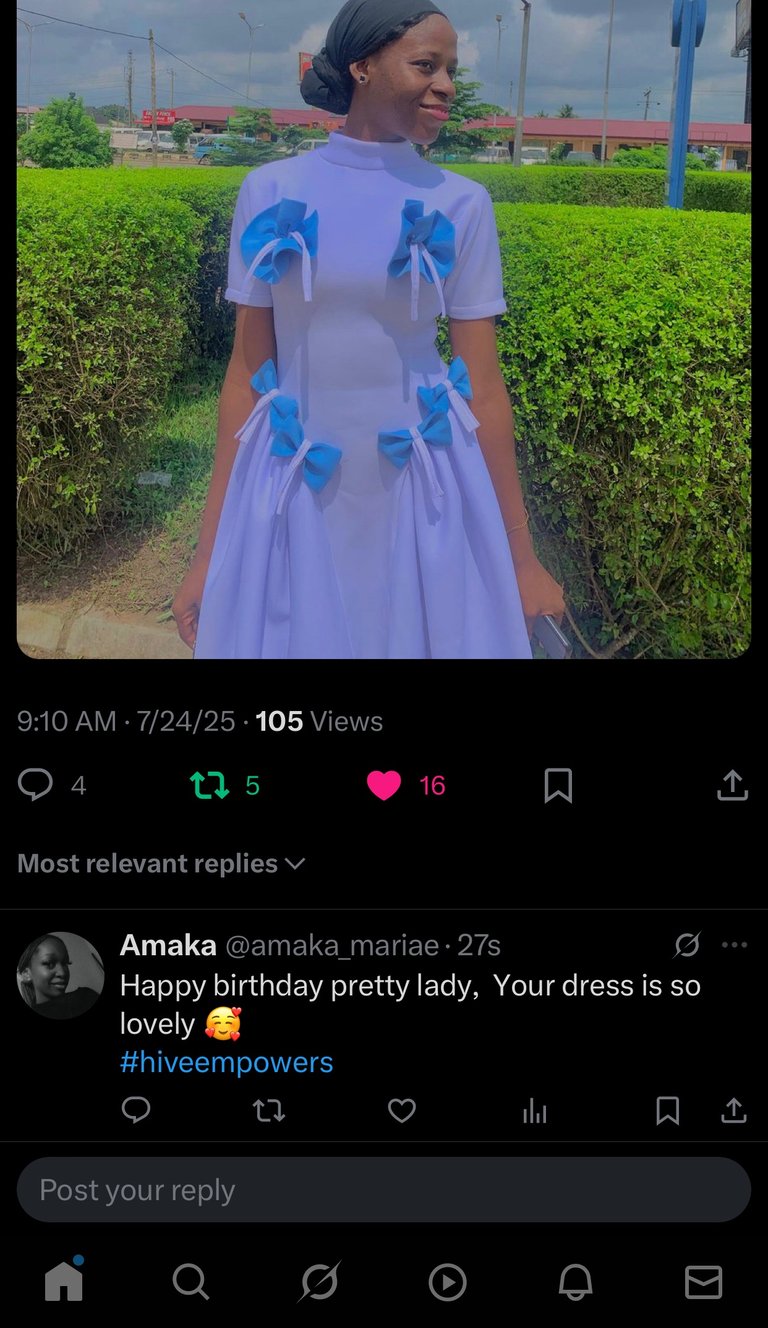Open the Search tab
768x1328 pixels.
coord(191,1281)
